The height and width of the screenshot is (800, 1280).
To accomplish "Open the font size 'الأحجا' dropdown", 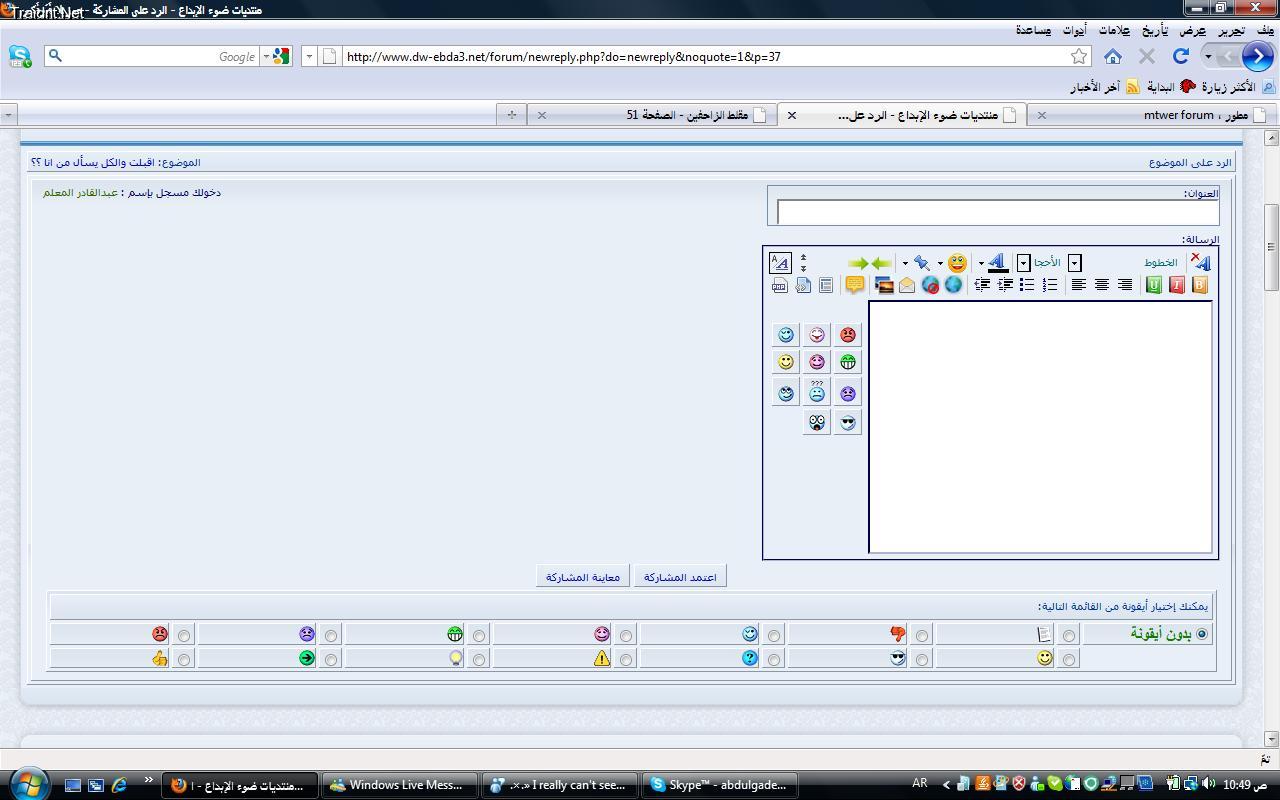I will coord(1023,263).
